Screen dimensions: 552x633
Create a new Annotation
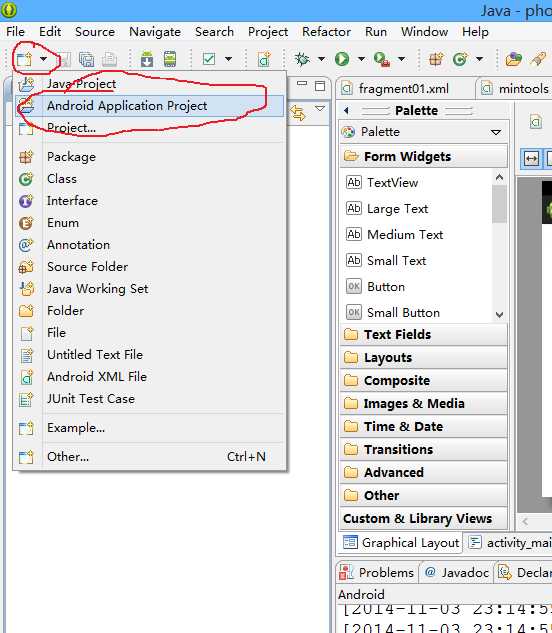click(150, 245)
